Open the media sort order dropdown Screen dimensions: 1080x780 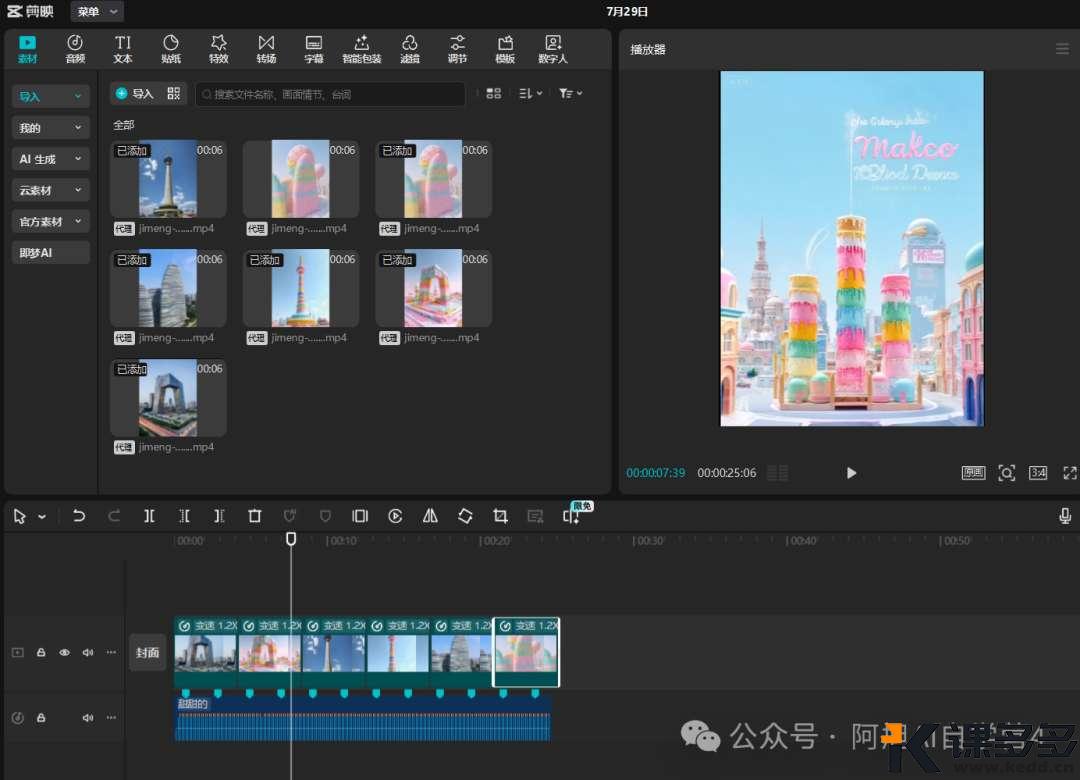[x=530, y=93]
